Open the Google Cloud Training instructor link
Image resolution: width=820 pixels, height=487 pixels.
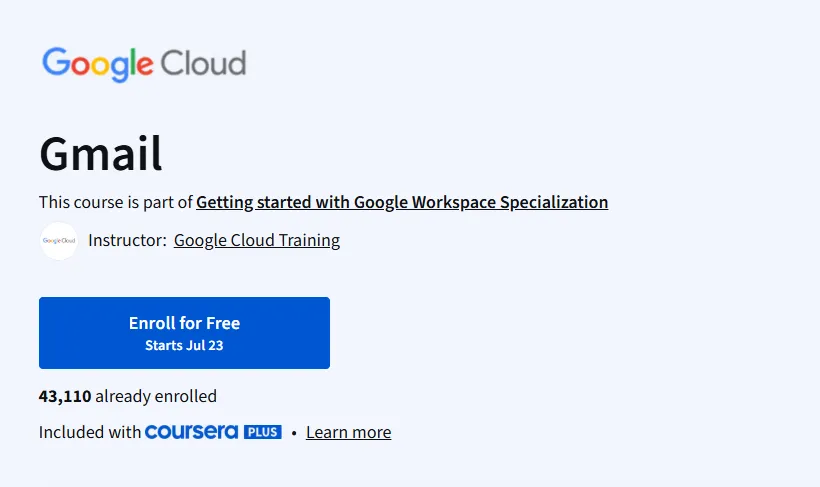pos(257,240)
